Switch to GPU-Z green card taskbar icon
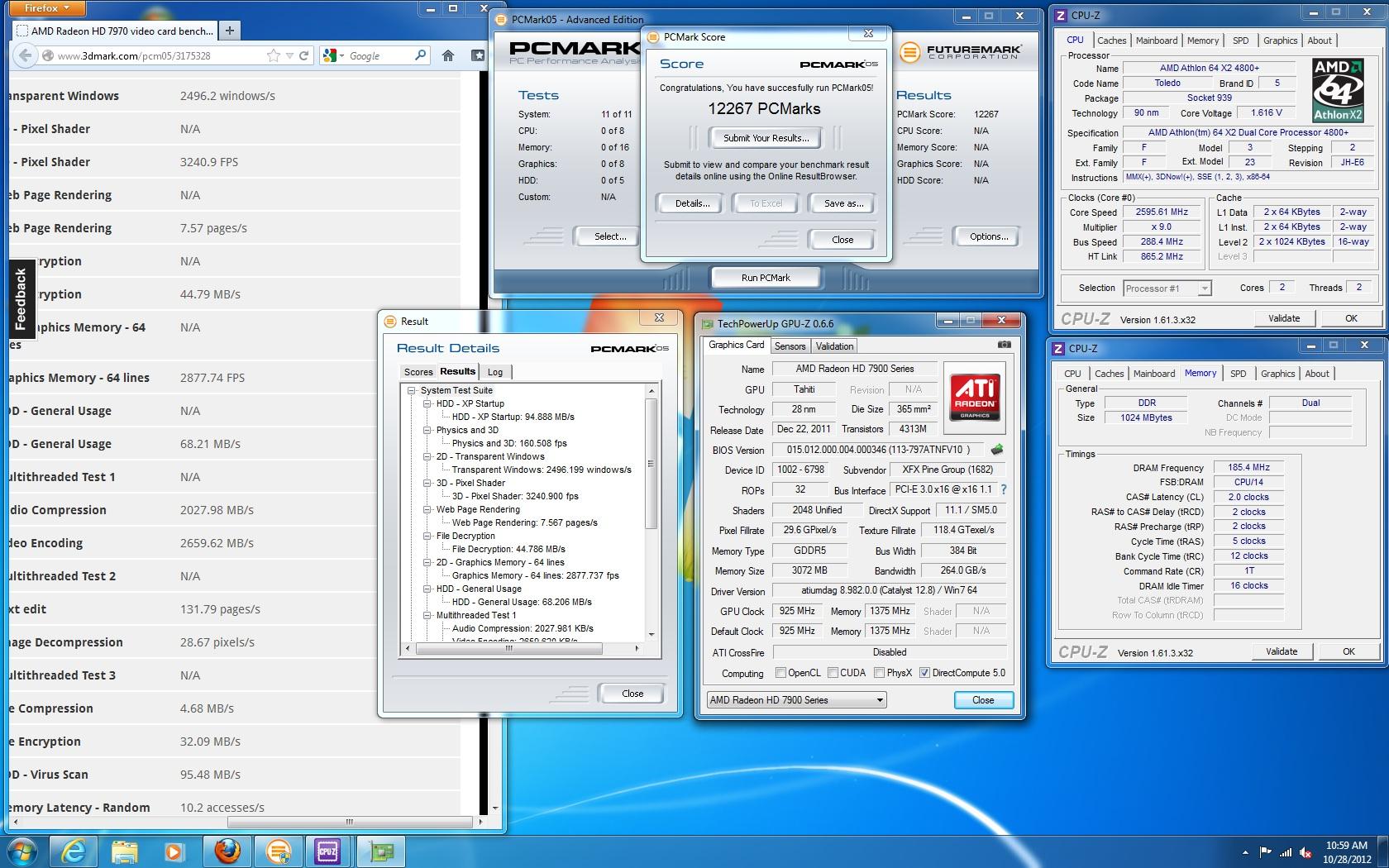This screenshot has height=868, width=1389. click(x=380, y=851)
